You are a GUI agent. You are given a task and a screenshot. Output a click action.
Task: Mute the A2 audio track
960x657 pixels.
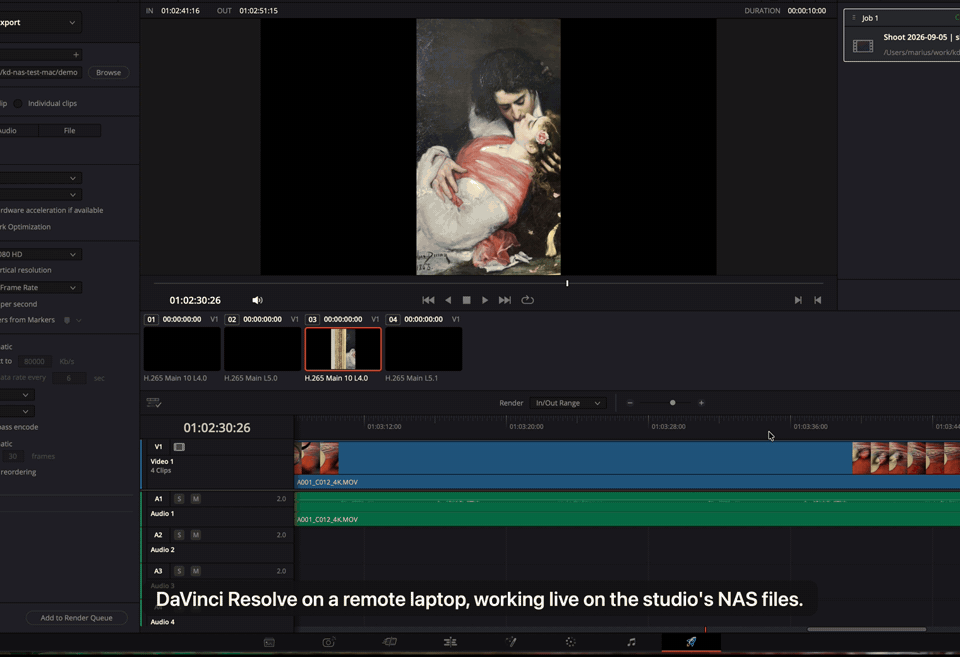196,535
